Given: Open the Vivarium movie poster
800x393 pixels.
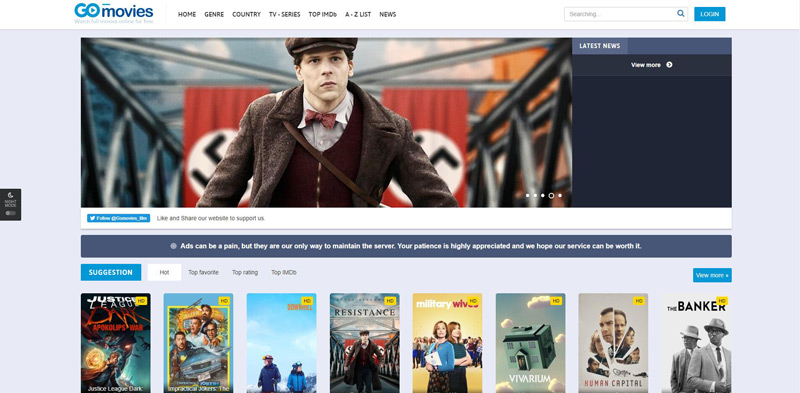Looking at the screenshot, I should 531,343.
